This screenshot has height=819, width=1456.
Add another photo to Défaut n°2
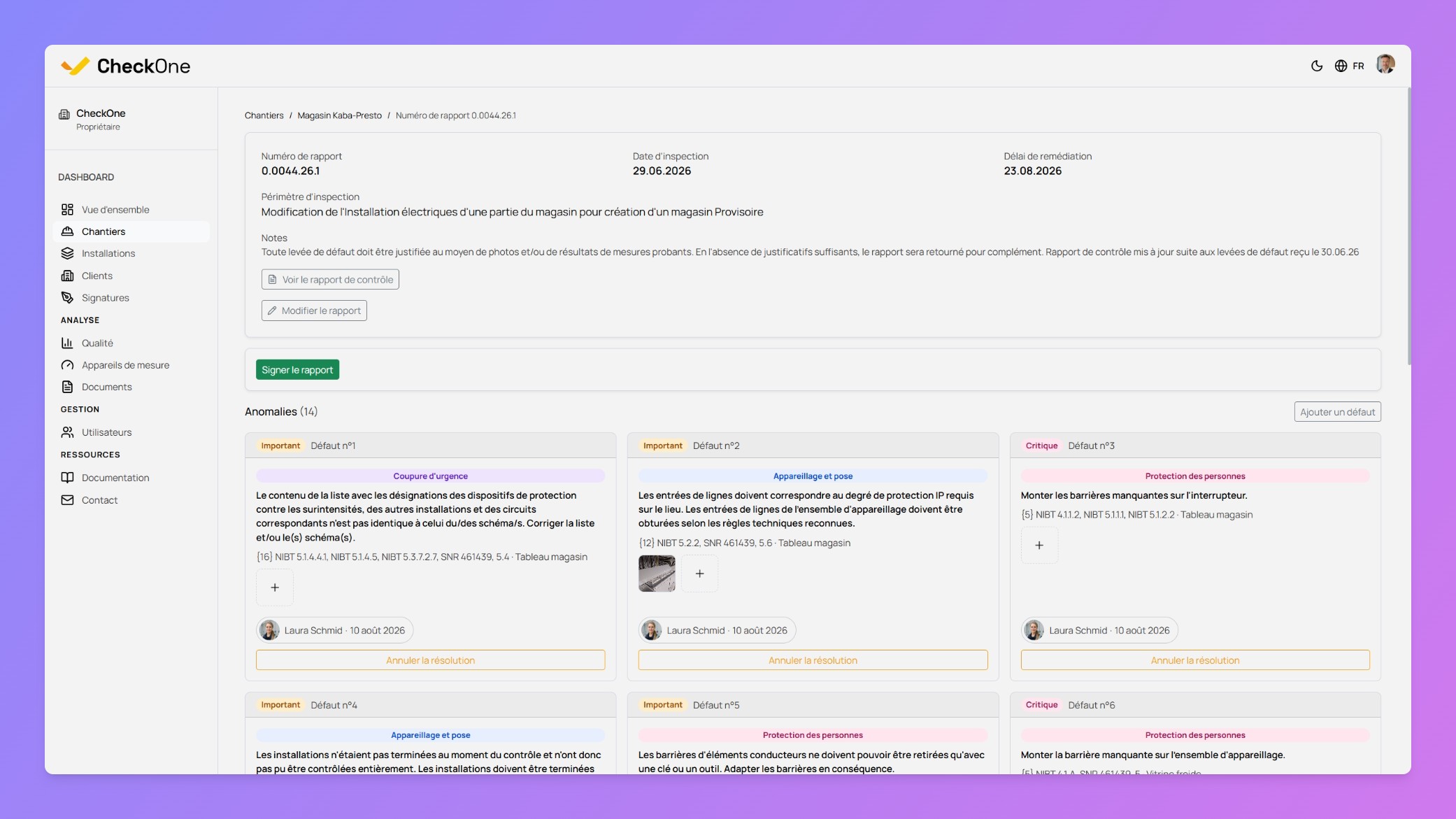699,574
